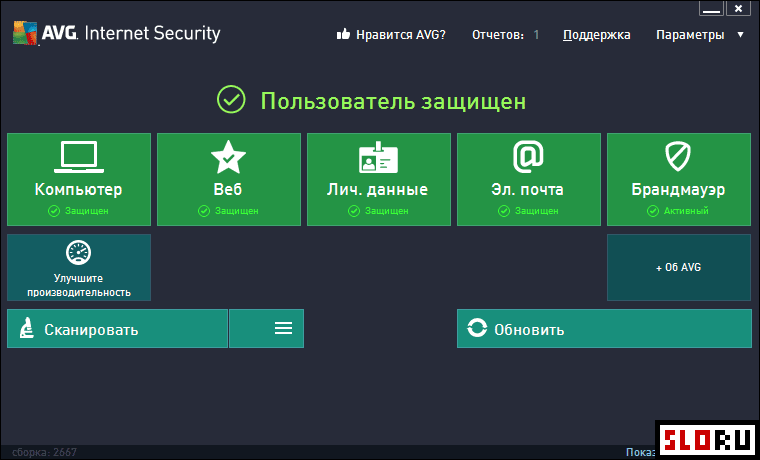The height and width of the screenshot is (460, 760).
Task: Click Защищен status under Веб
Action: pyautogui.click(x=228, y=211)
